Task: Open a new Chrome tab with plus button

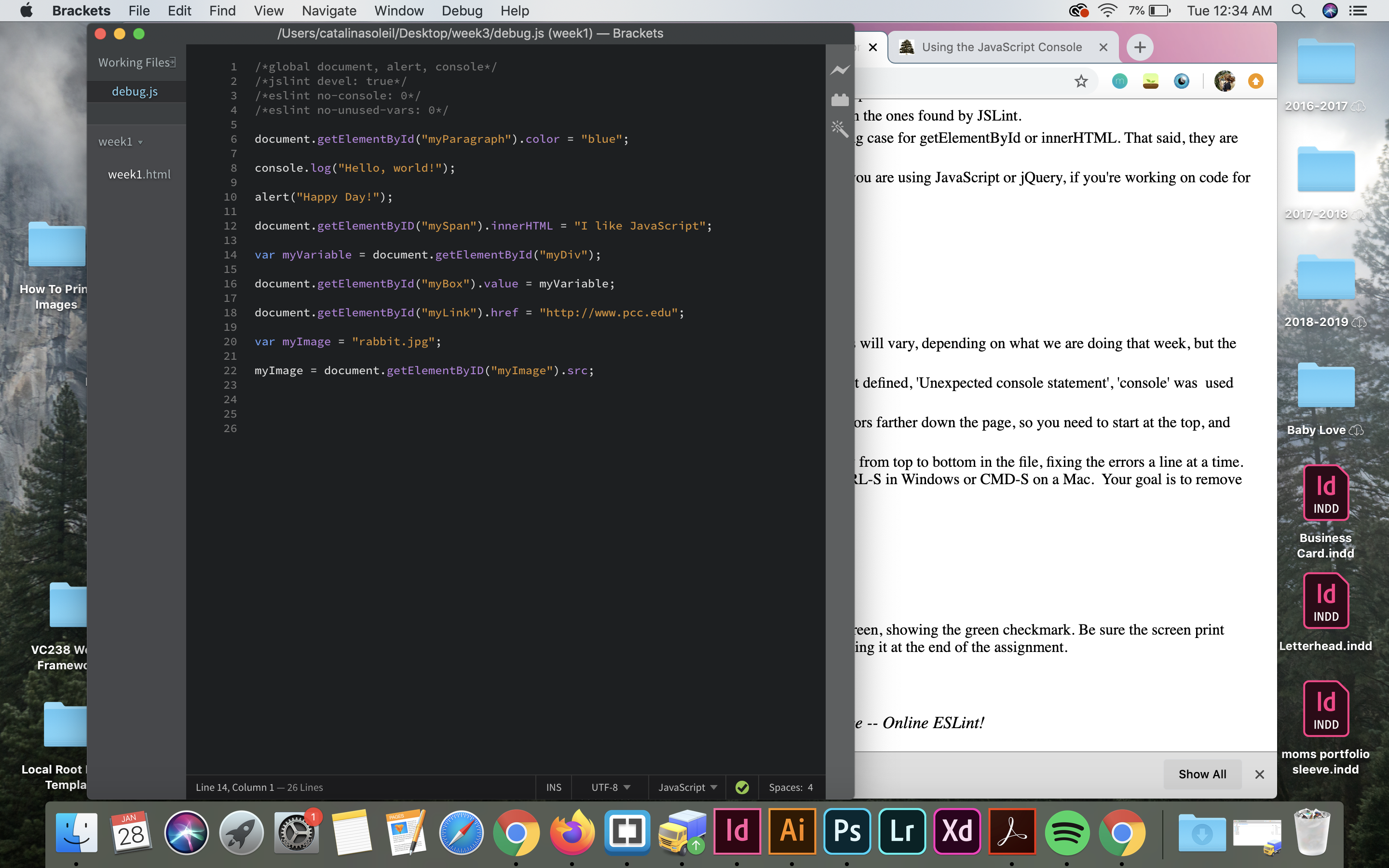Action: click(x=1140, y=47)
